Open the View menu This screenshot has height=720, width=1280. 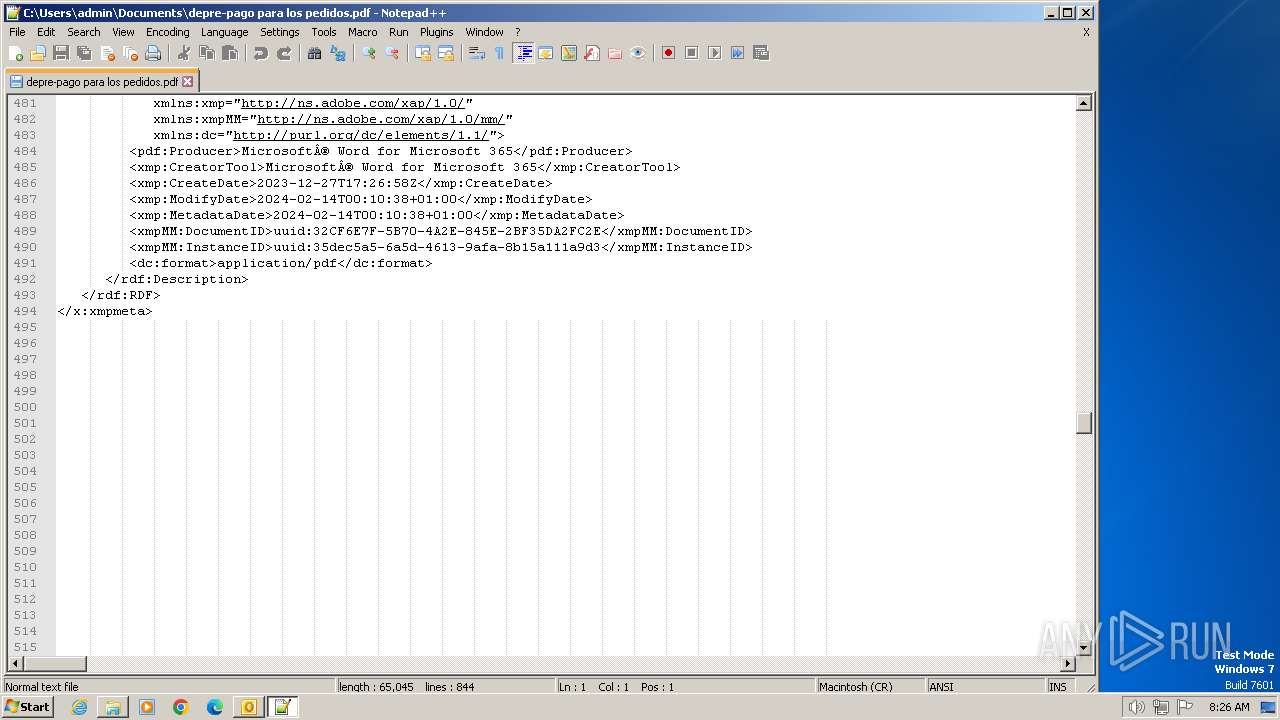point(123,32)
